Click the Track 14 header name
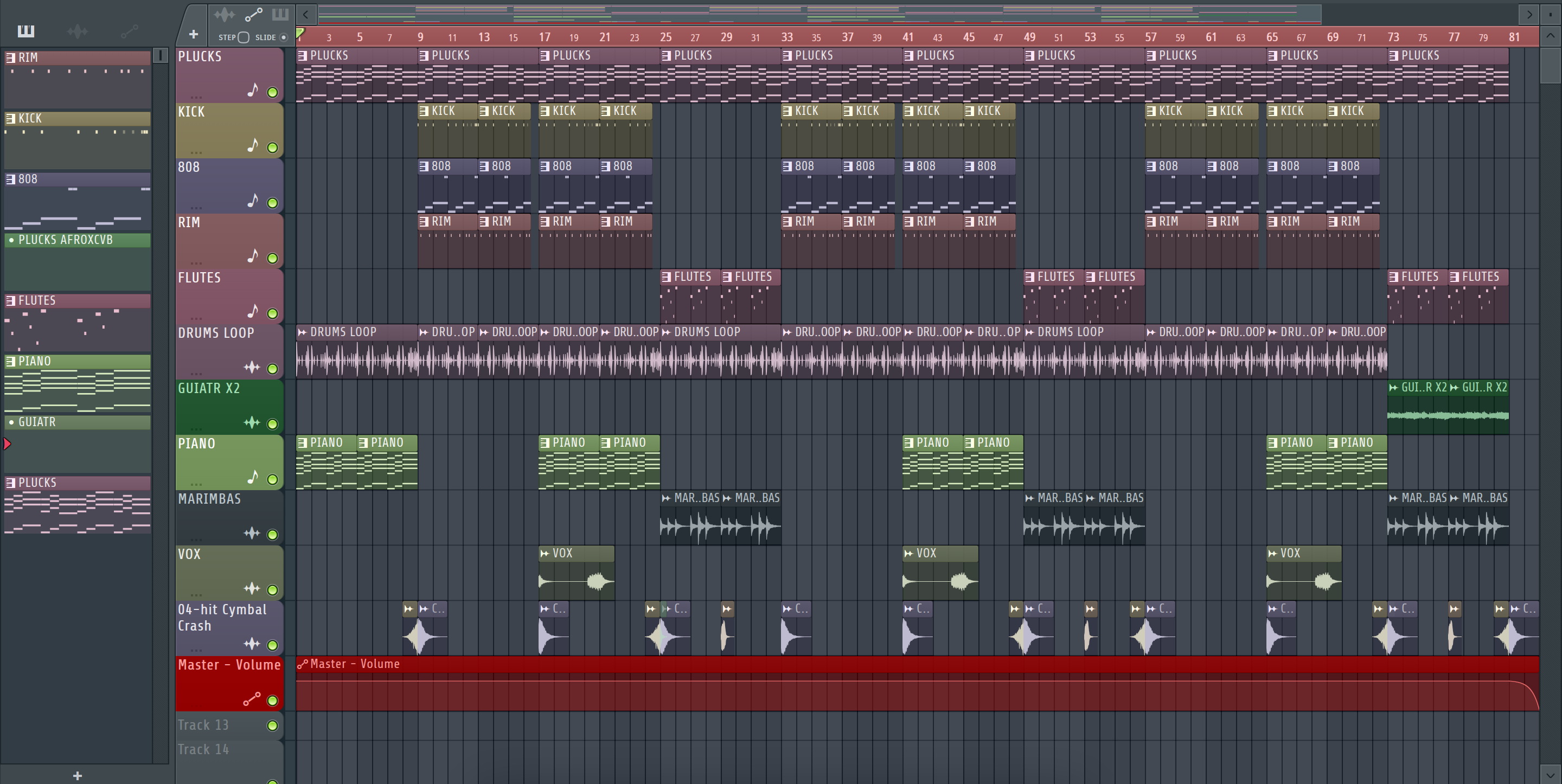 coord(203,749)
